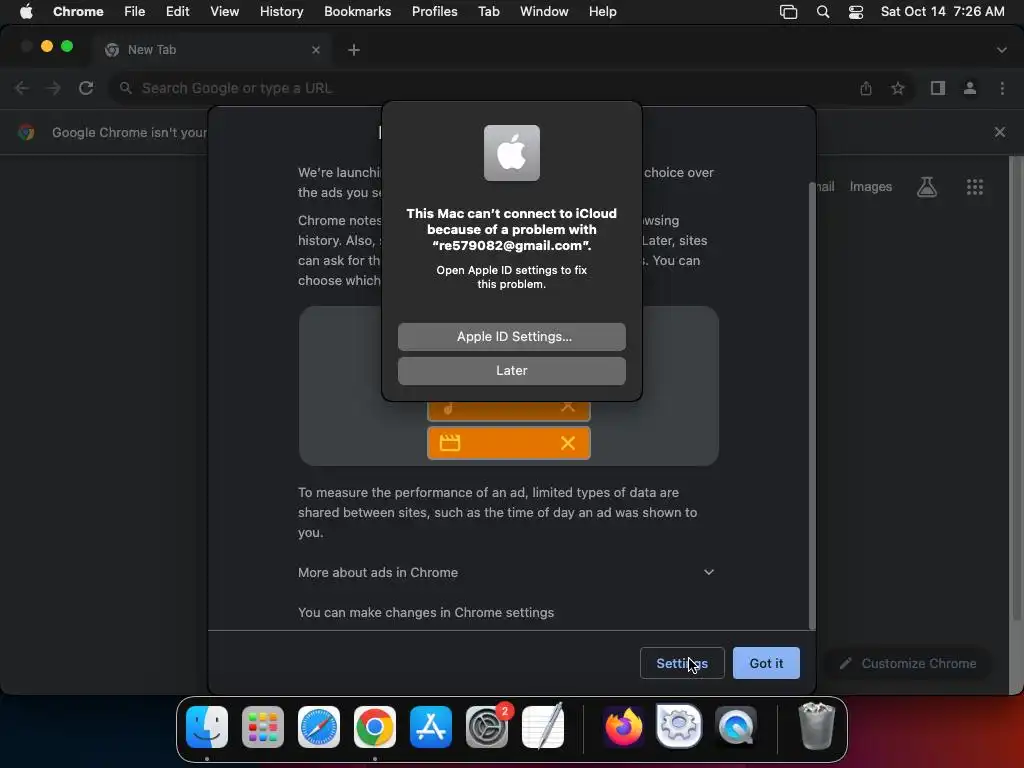Open Google apps grid
Screen dimensions: 1024x768
tap(974, 187)
